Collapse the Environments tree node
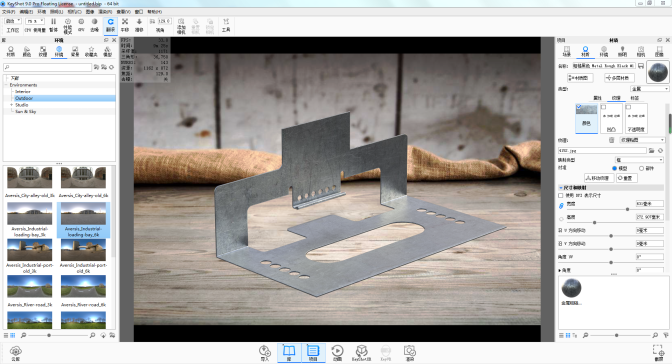This screenshot has width=672, height=364. coord(6,85)
